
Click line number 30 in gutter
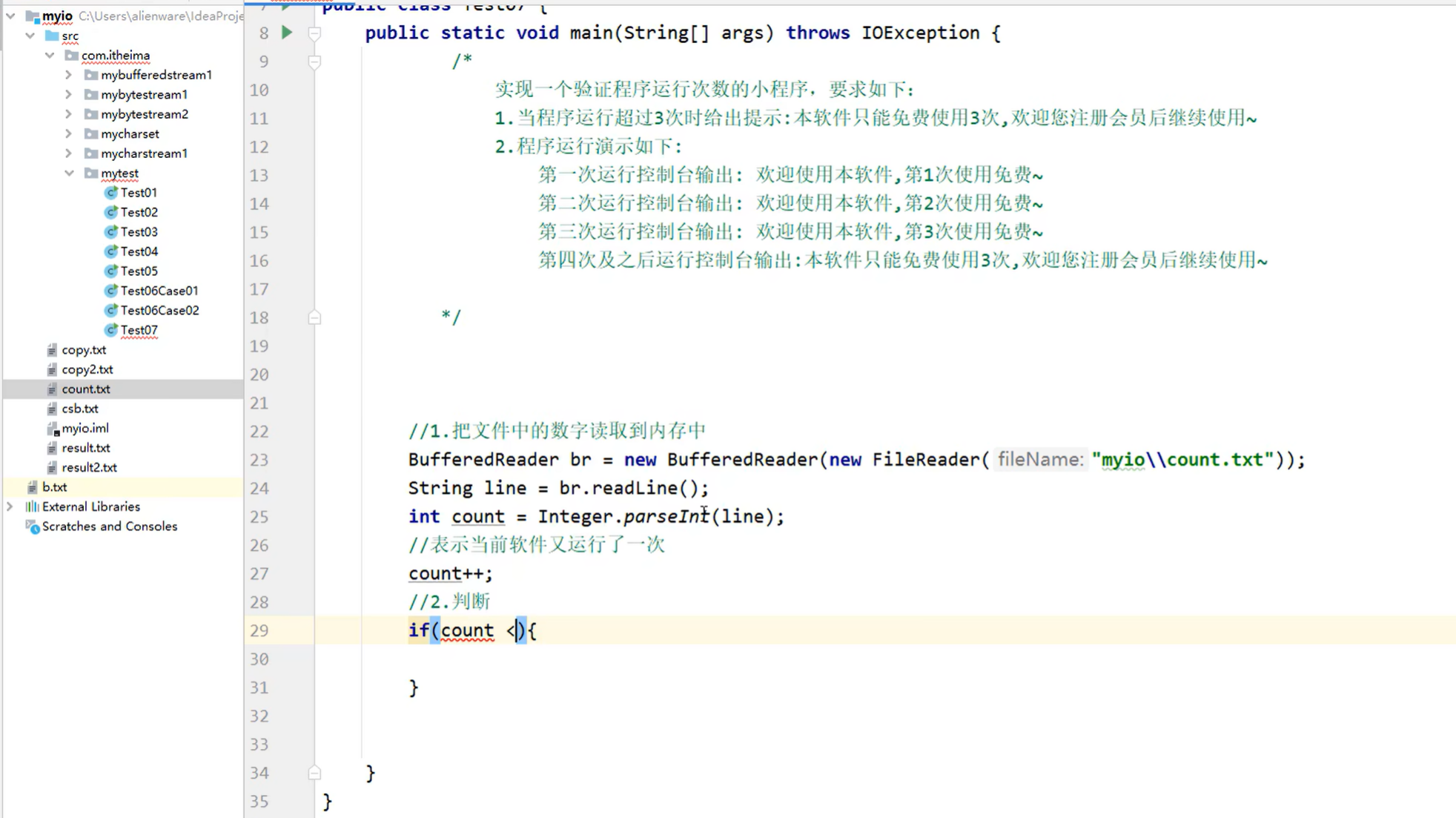pos(259,659)
